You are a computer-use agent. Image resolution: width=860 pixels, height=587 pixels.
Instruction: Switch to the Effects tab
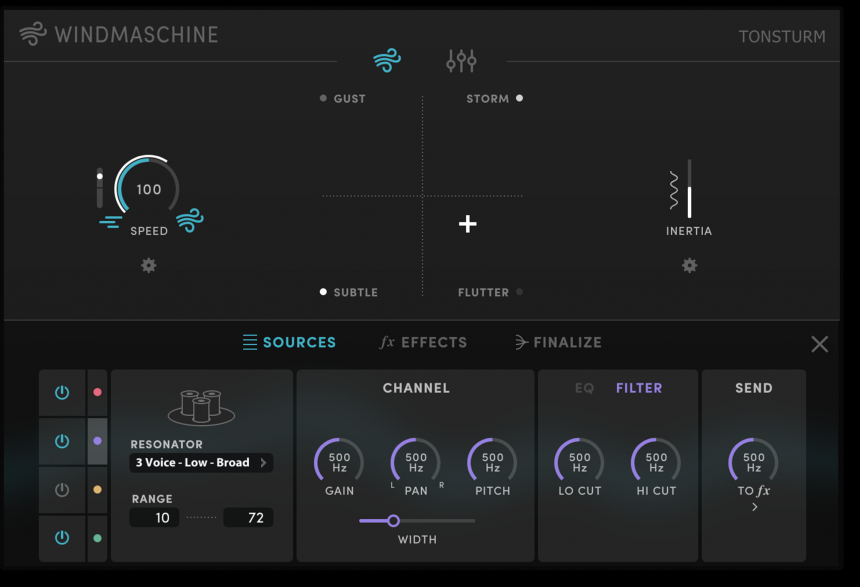tap(423, 342)
